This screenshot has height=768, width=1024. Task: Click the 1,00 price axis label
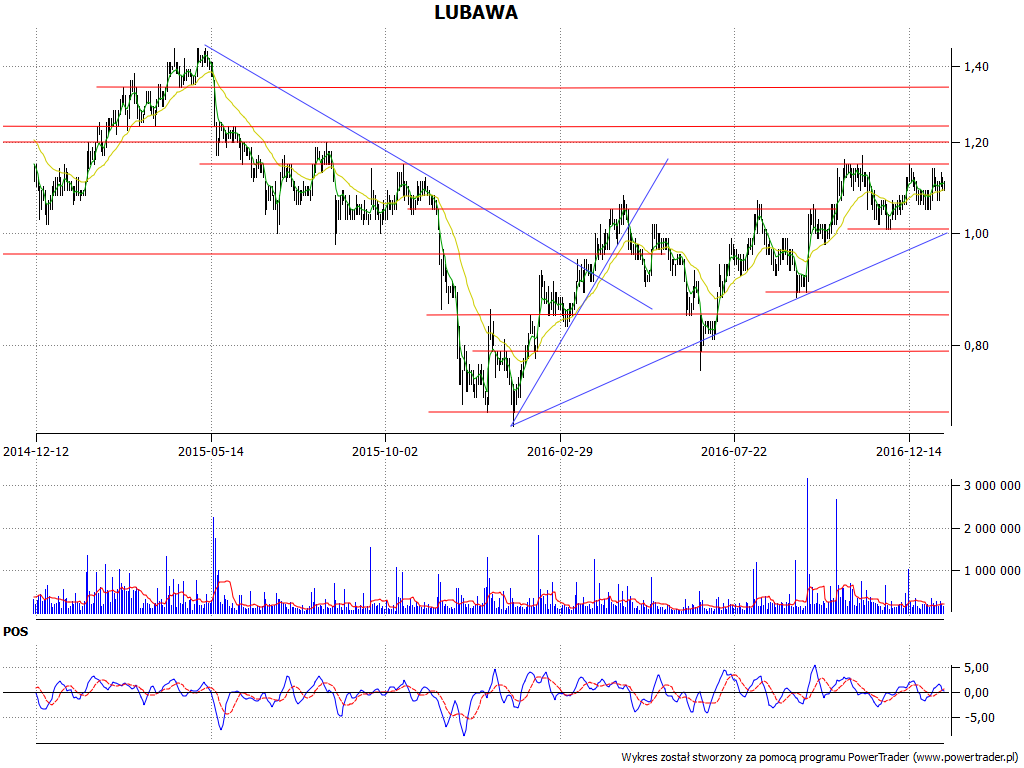976,234
